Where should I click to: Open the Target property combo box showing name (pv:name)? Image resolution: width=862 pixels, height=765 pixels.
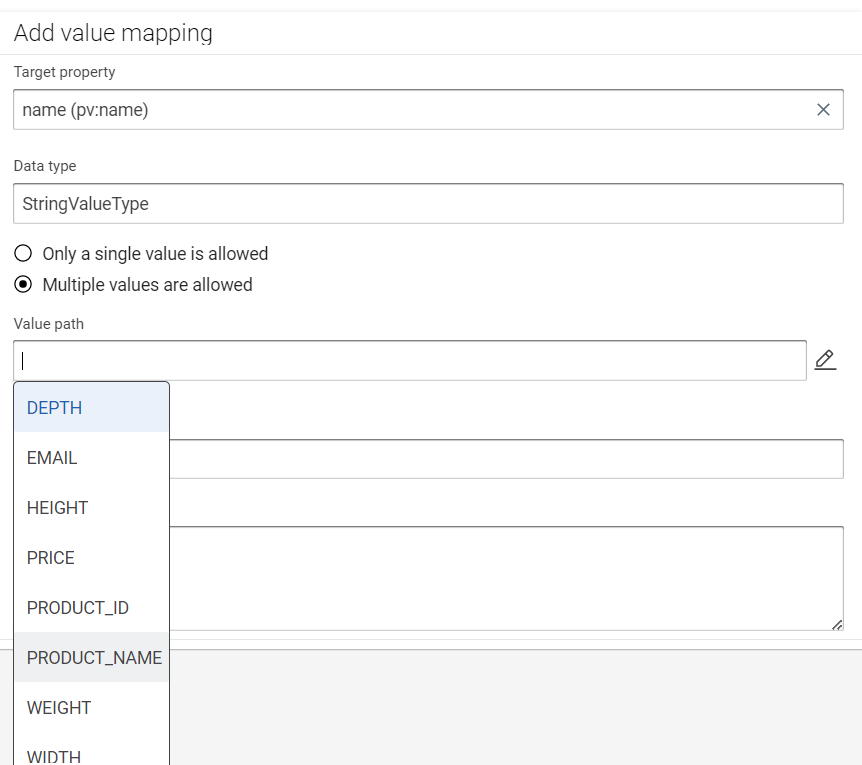[410, 110]
